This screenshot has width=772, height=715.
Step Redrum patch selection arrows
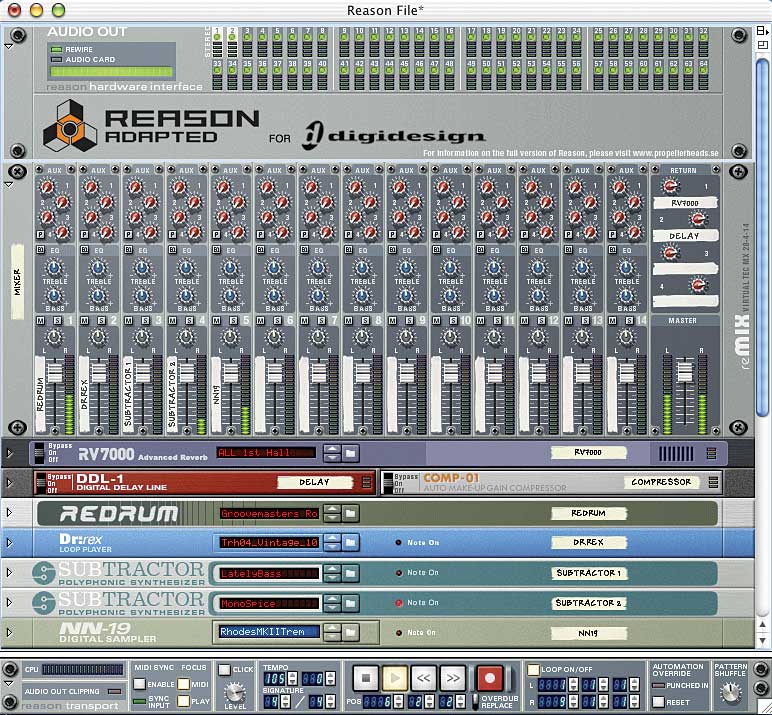point(332,514)
